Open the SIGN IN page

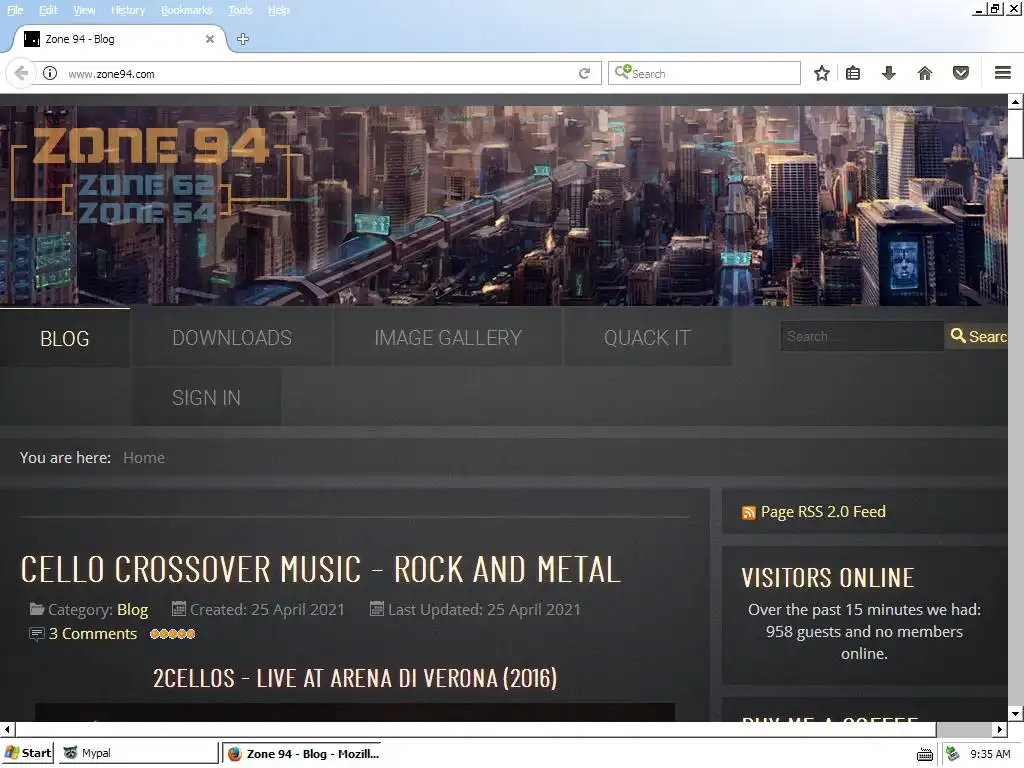point(206,397)
